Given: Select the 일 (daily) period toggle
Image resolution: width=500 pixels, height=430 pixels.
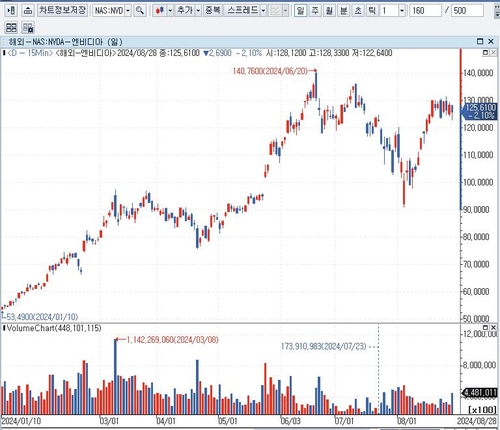Looking at the screenshot, I should 301,11.
